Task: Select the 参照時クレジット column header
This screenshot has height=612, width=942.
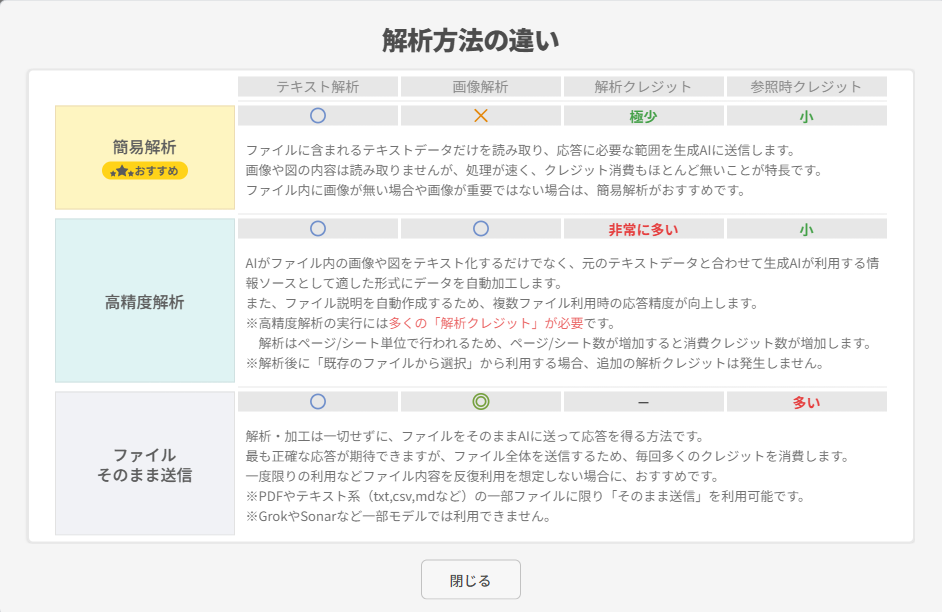Action: point(806,86)
